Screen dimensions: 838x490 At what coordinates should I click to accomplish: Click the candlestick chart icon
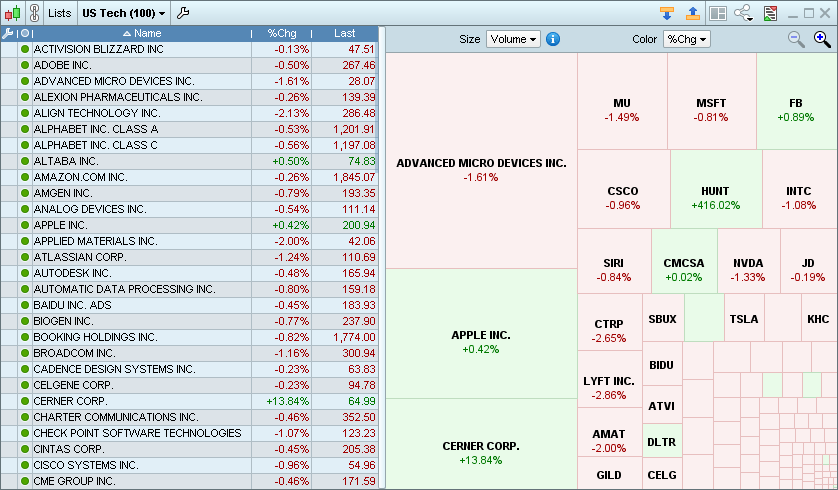(13, 13)
